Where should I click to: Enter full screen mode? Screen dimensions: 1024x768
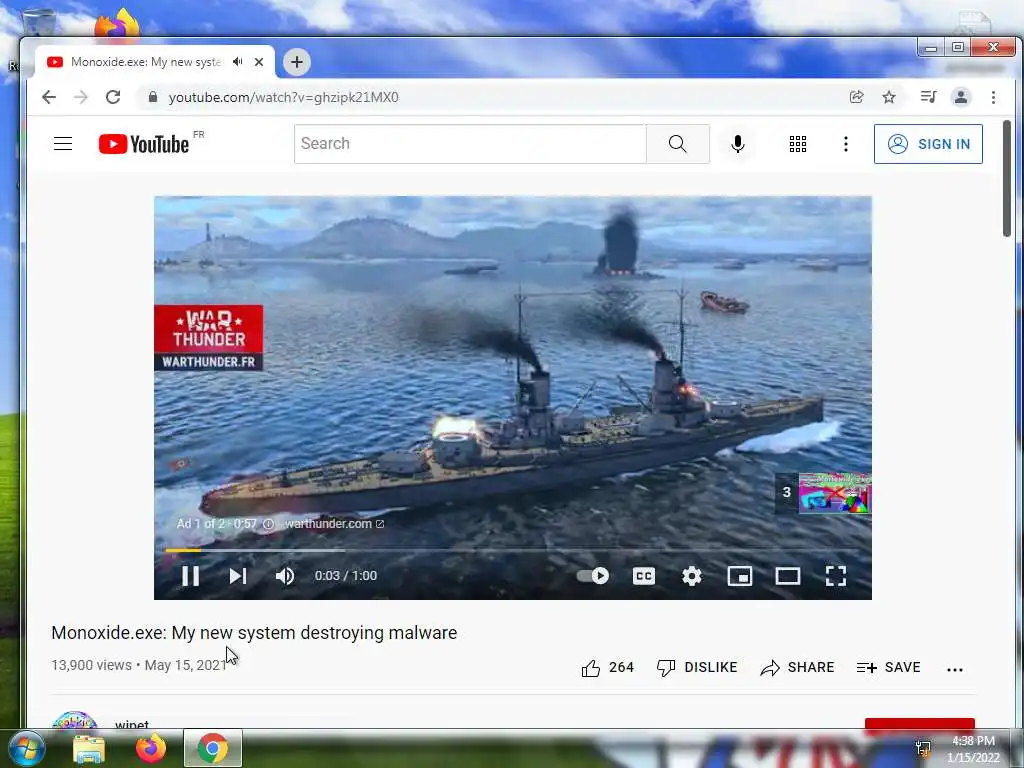pyautogui.click(x=836, y=575)
